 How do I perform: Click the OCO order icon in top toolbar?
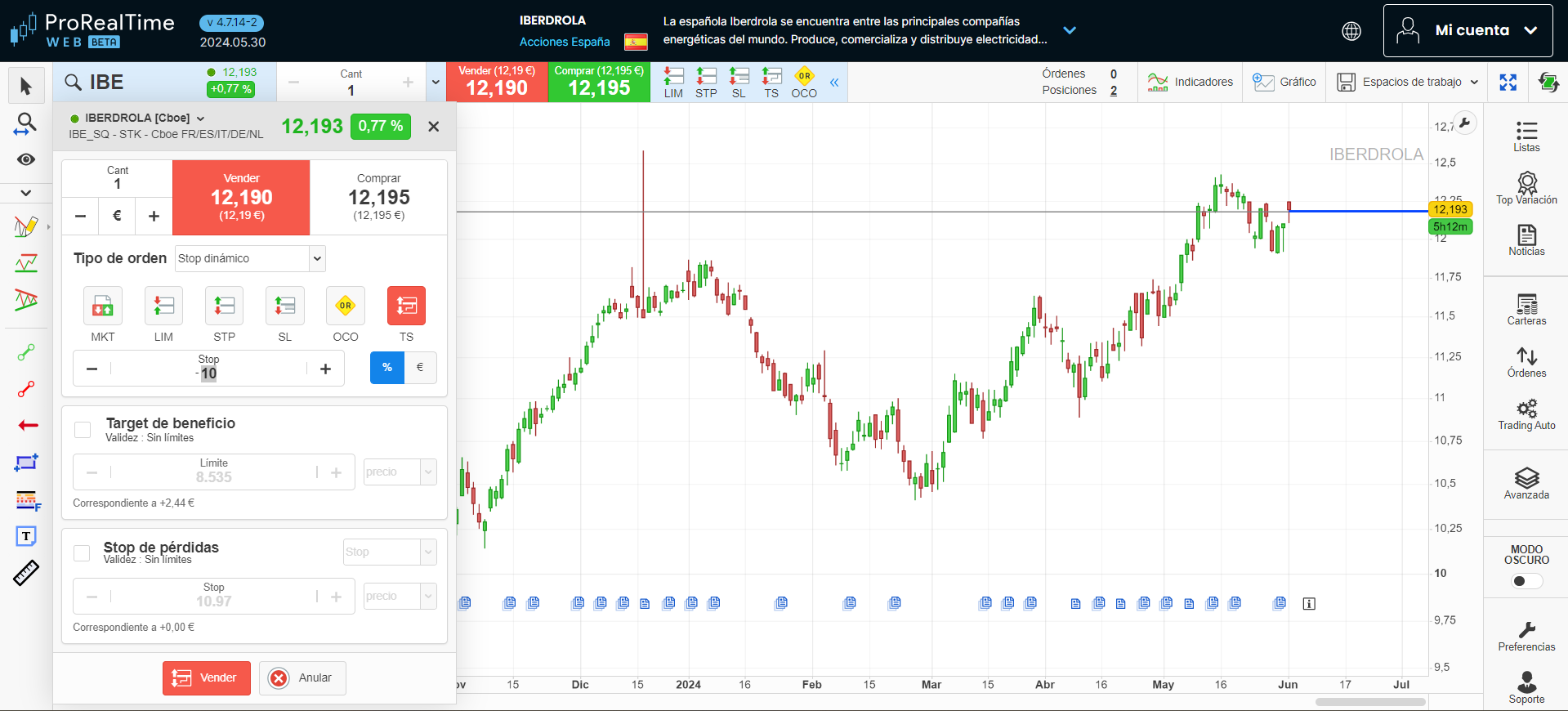pyautogui.click(x=804, y=83)
